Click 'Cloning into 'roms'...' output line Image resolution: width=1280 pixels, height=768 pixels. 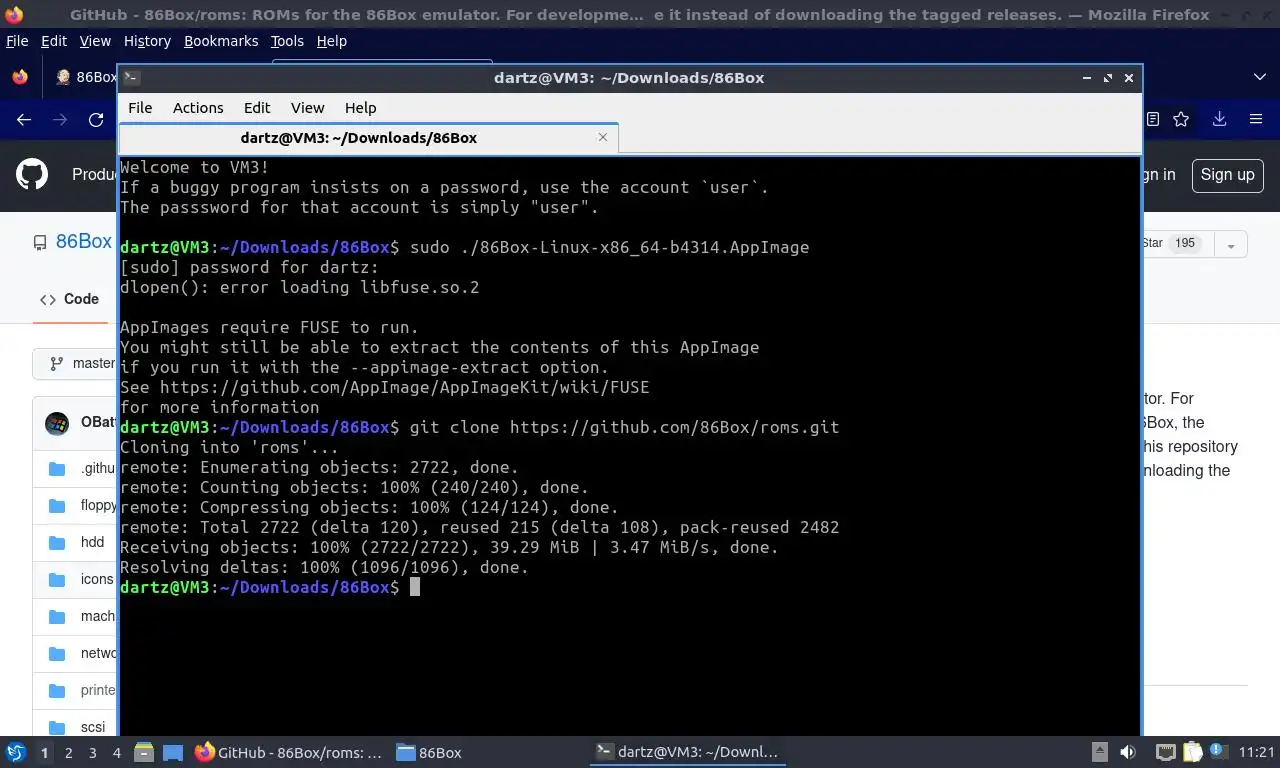[x=229, y=447]
